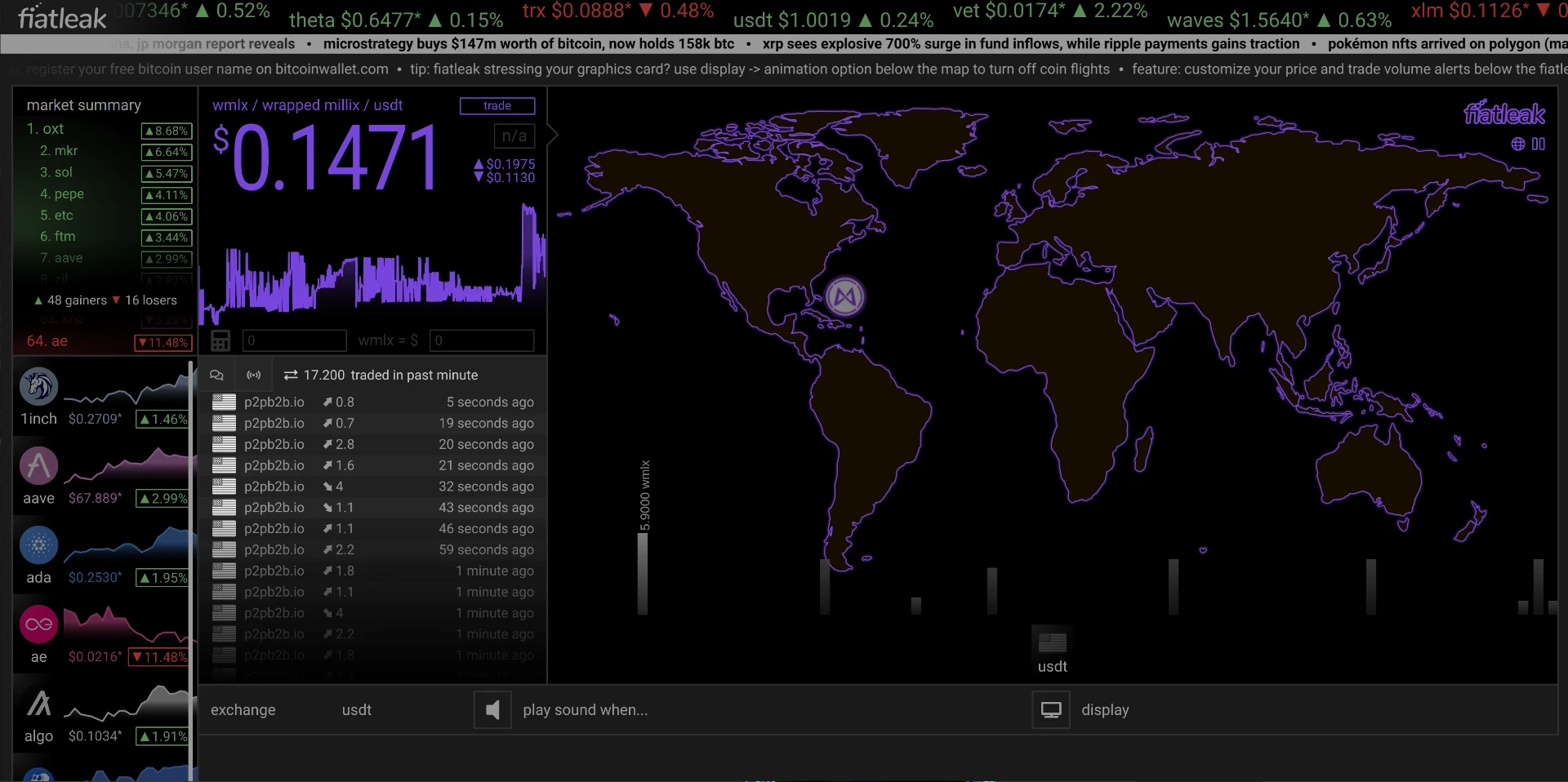Open the play sound when... options
Image resolution: width=1568 pixels, height=782 pixels.
[x=585, y=710]
